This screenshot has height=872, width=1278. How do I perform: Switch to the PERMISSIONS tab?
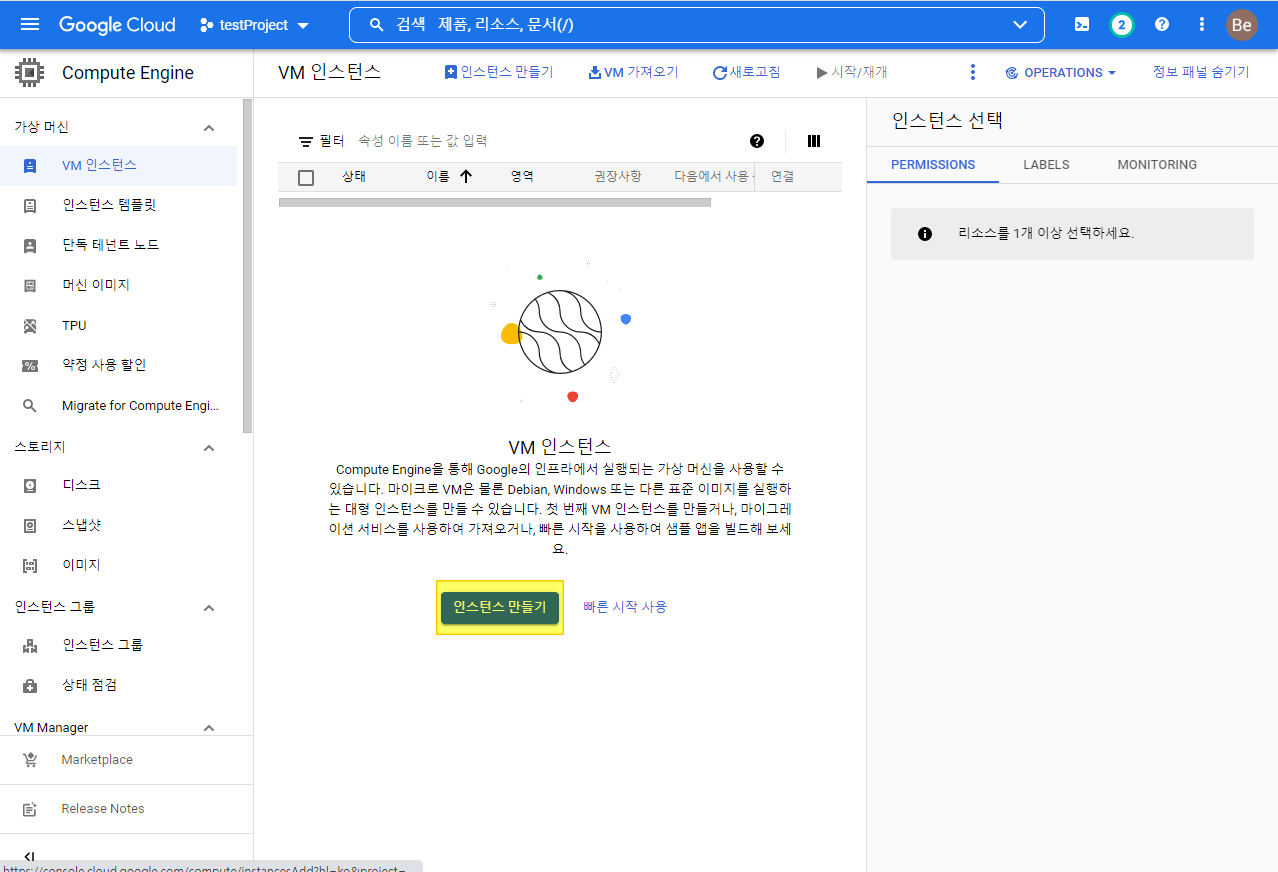(x=933, y=165)
